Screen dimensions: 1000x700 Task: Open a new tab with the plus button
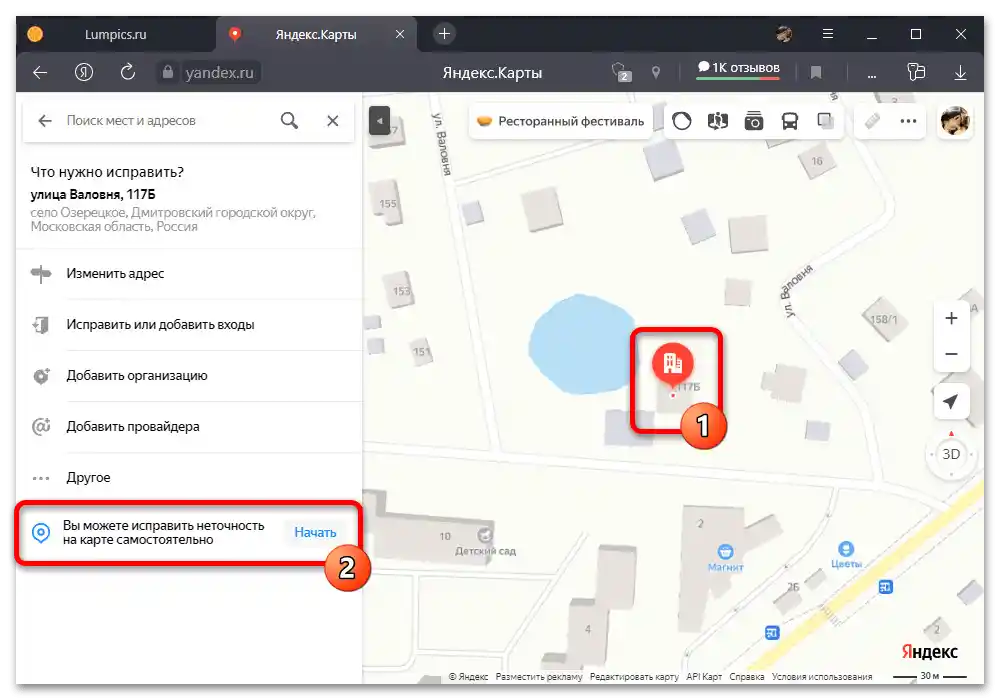pyautogui.click(x=445, y=34)
